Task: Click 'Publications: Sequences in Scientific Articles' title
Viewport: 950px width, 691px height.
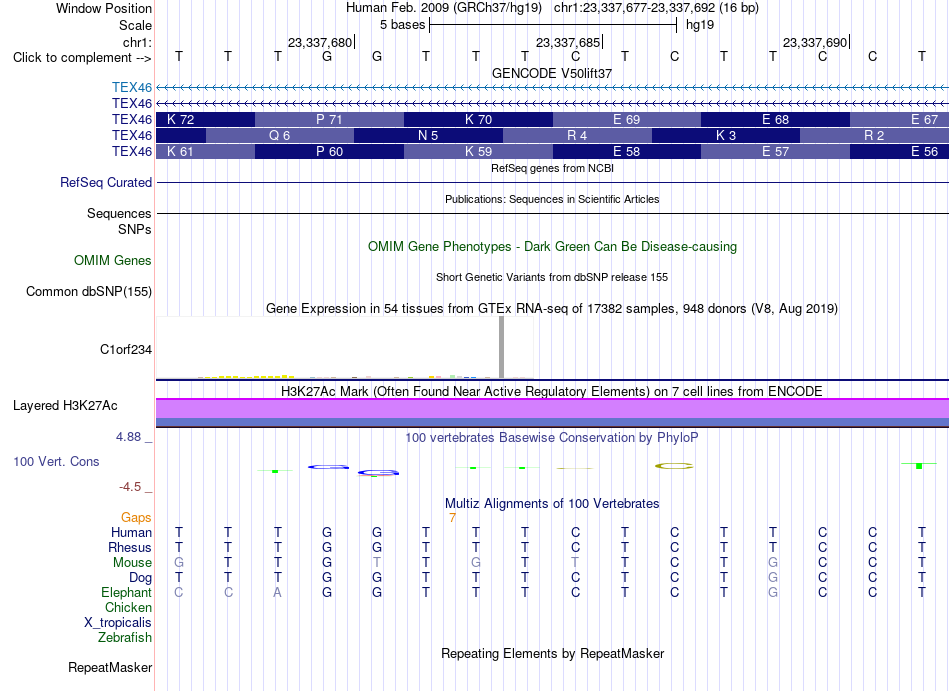Action: (552, 199)
